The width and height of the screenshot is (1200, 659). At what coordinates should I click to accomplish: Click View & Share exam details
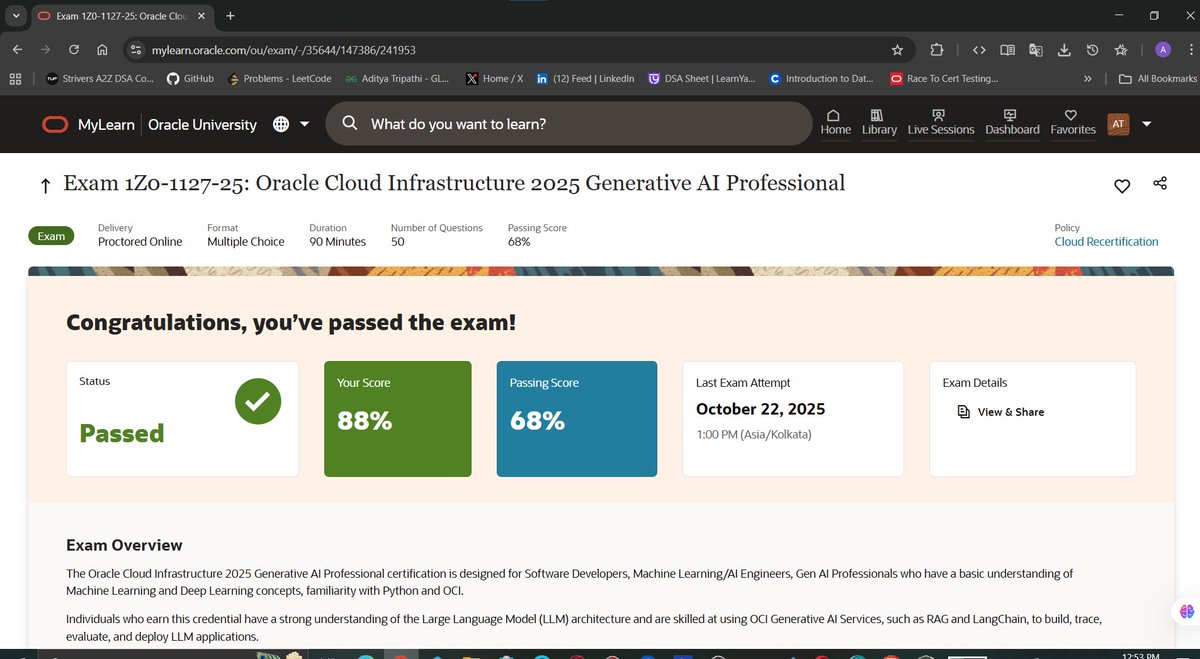(x=1001, y=412)
